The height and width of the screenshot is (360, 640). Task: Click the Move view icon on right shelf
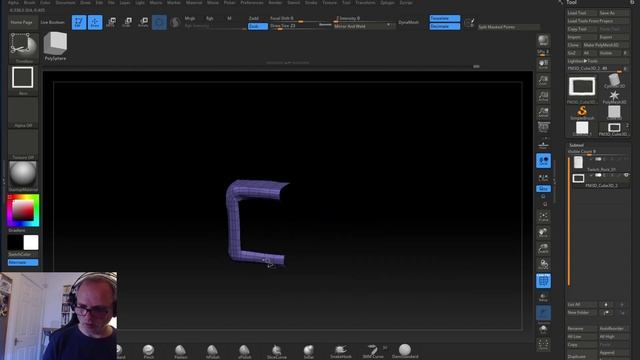[x=543, y=233]
